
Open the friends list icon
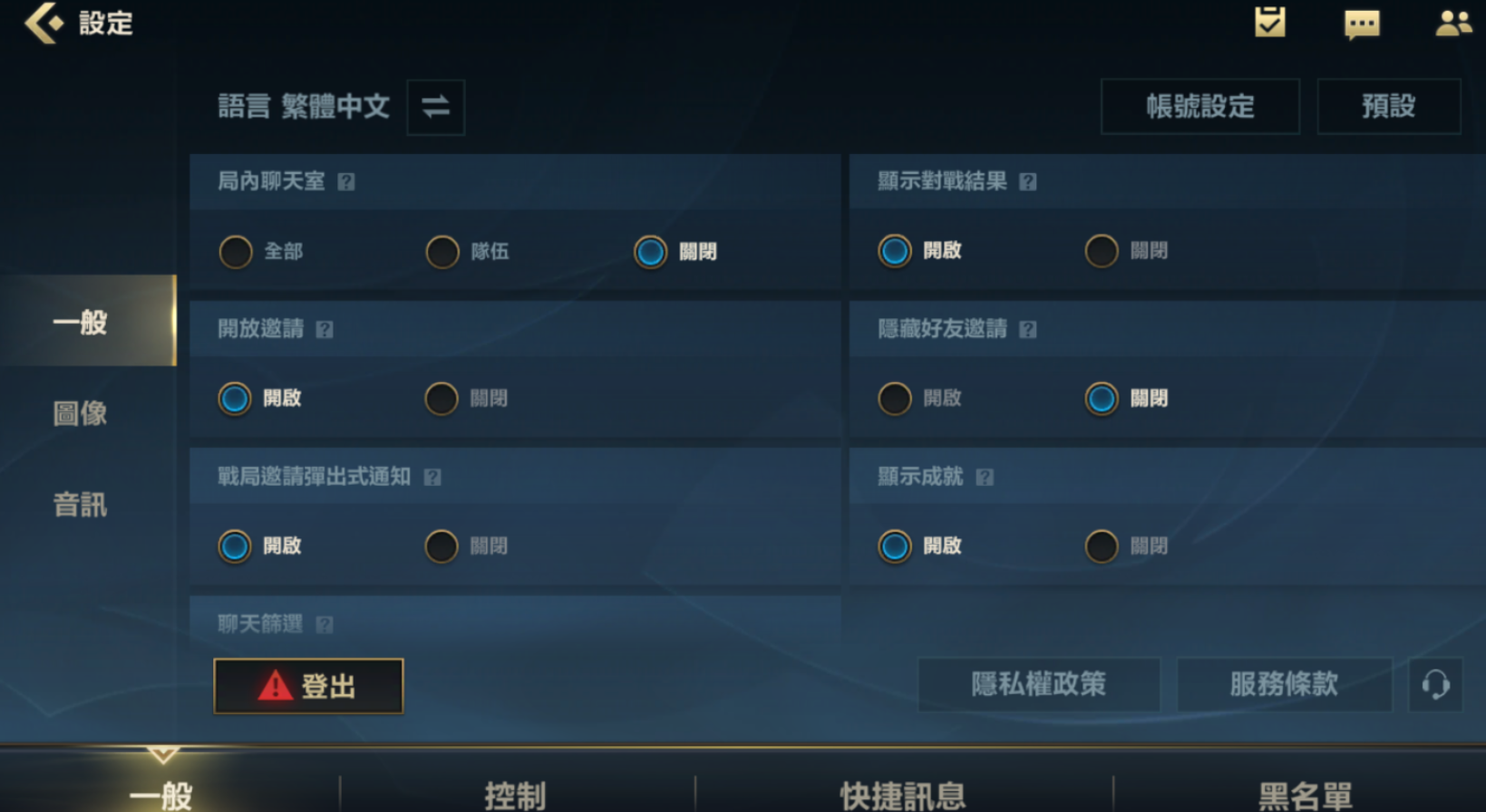tap(1453, 23)
